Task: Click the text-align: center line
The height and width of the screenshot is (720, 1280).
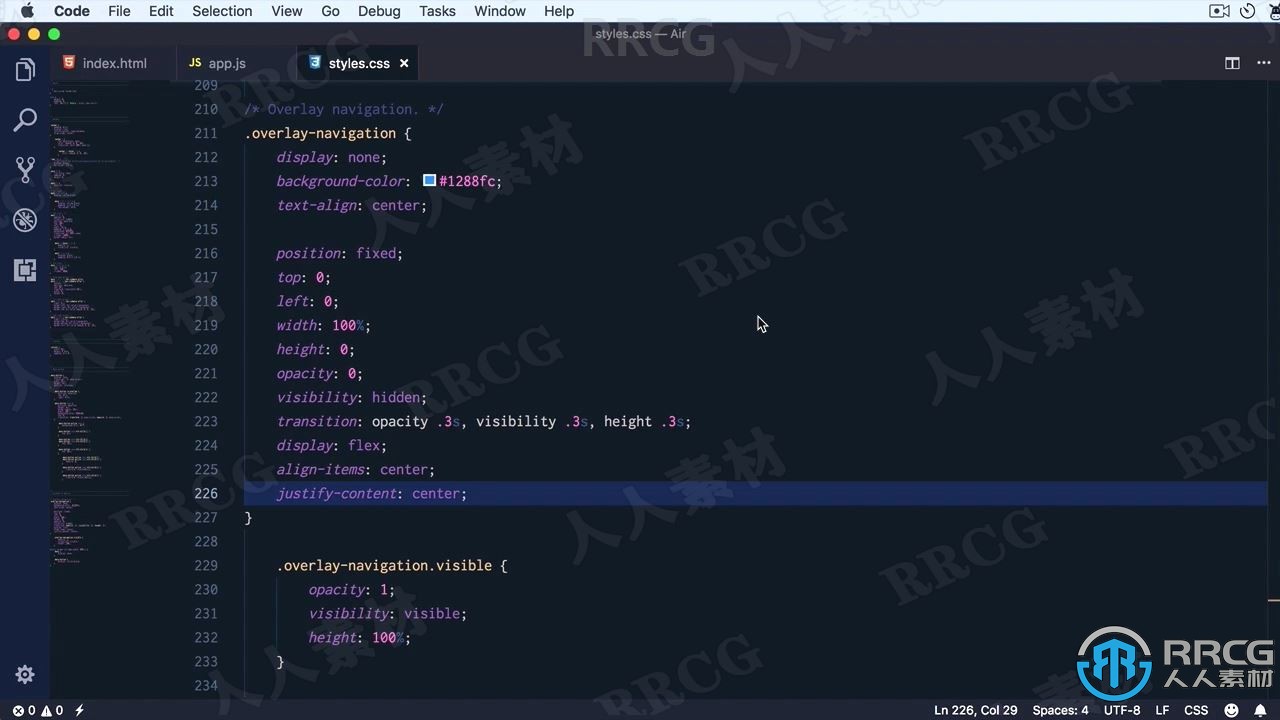Action: (x=351, y=205)
